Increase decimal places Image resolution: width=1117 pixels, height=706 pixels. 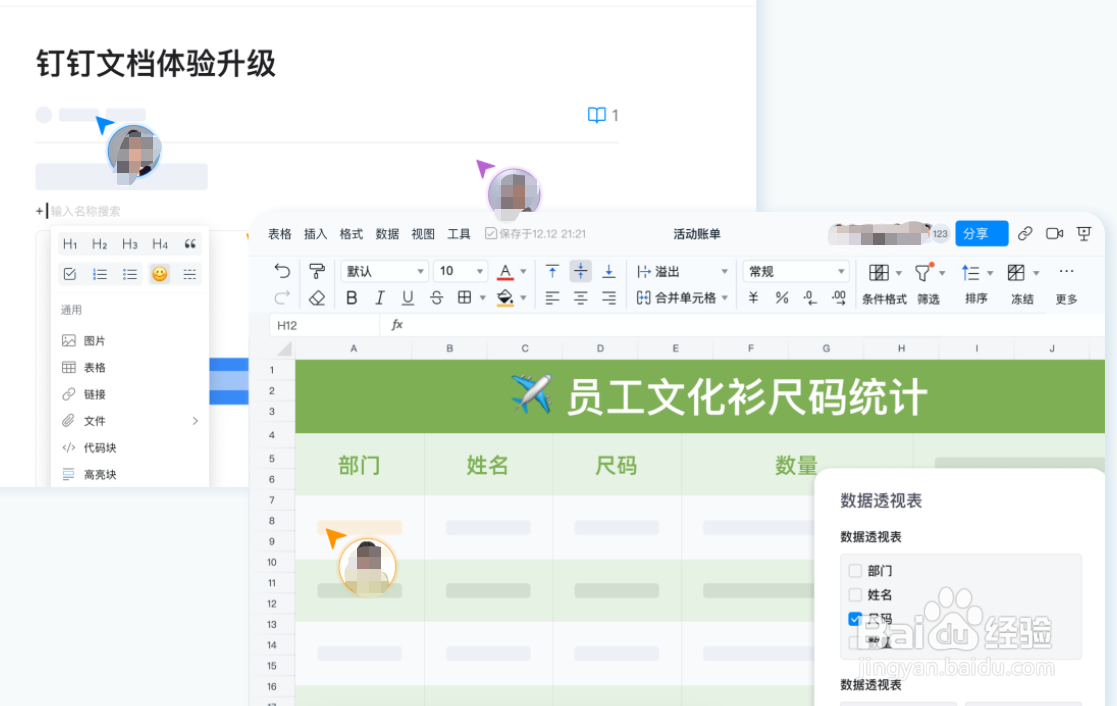(838, 298)
